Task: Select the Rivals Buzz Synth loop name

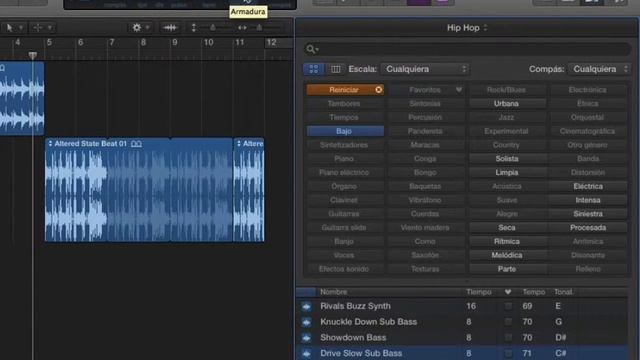Action: (x=355, y=306)
